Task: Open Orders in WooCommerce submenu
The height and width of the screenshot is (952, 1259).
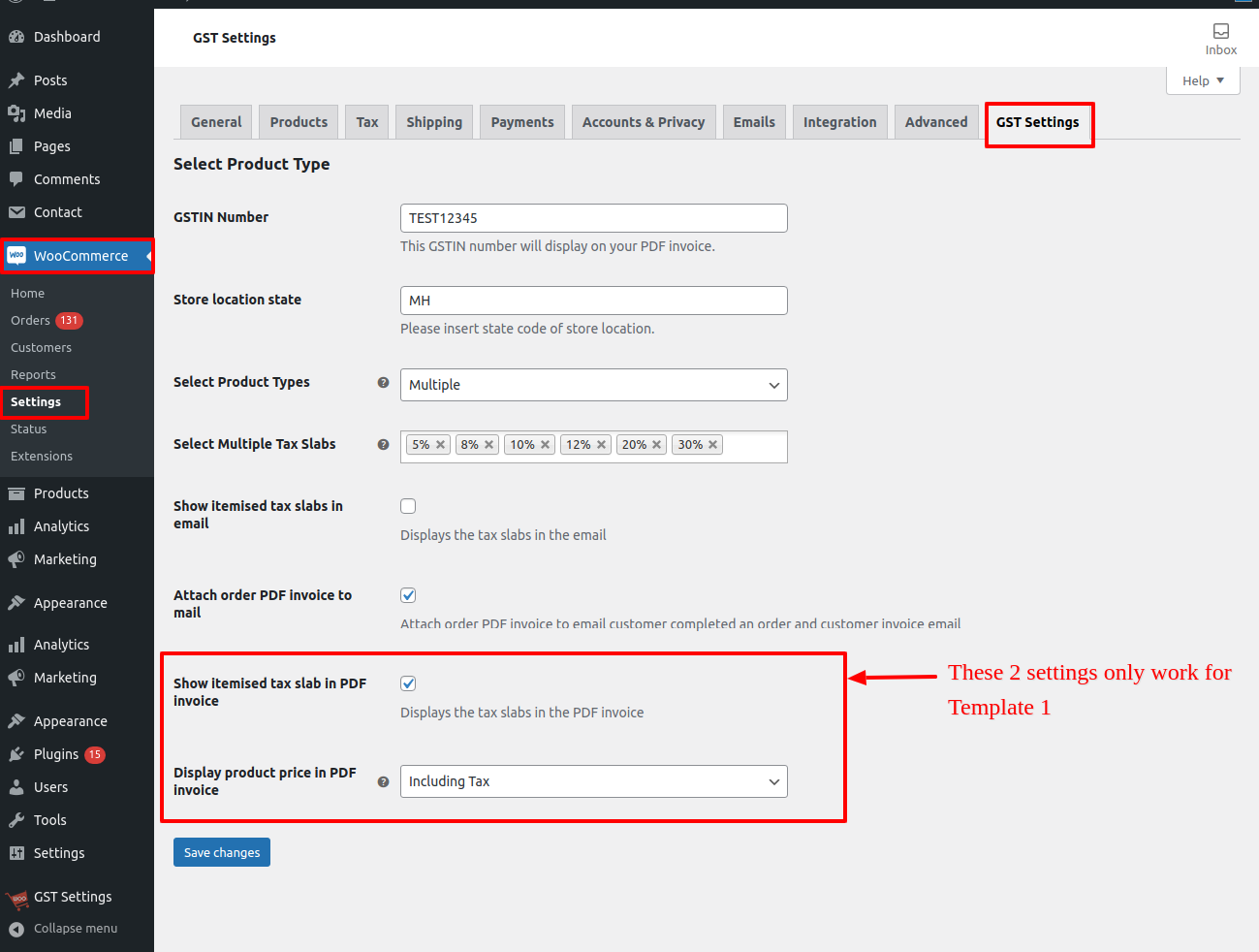Action: point(30,321)
